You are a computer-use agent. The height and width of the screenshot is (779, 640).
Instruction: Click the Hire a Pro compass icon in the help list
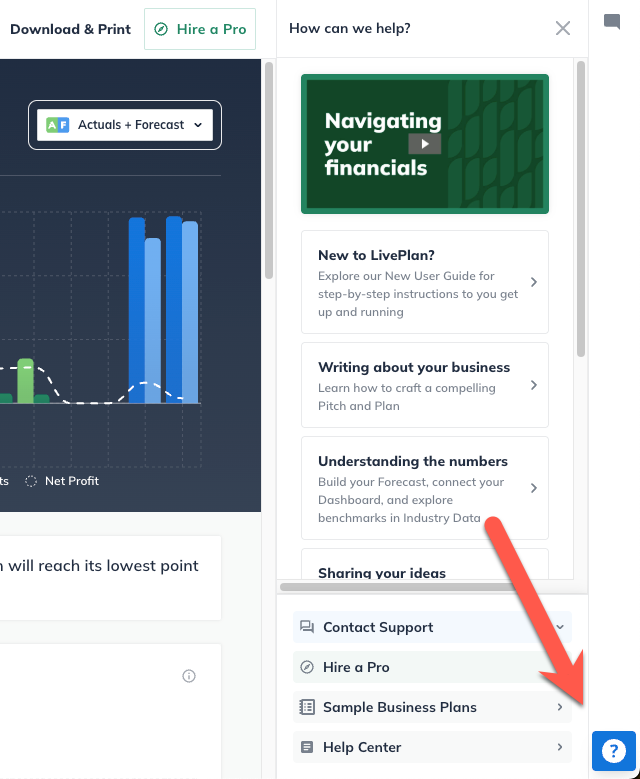[x=307, y=667]
